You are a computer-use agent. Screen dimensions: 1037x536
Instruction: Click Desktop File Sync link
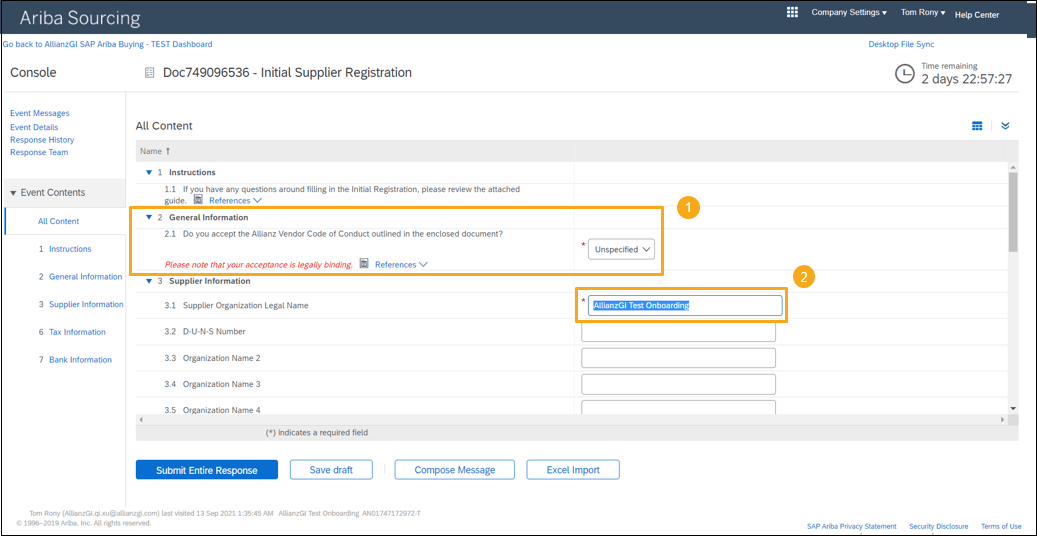[901, 44]
